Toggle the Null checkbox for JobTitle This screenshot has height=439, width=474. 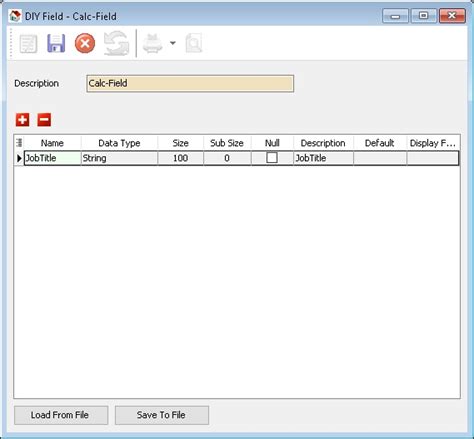click(x=272, y=158)
